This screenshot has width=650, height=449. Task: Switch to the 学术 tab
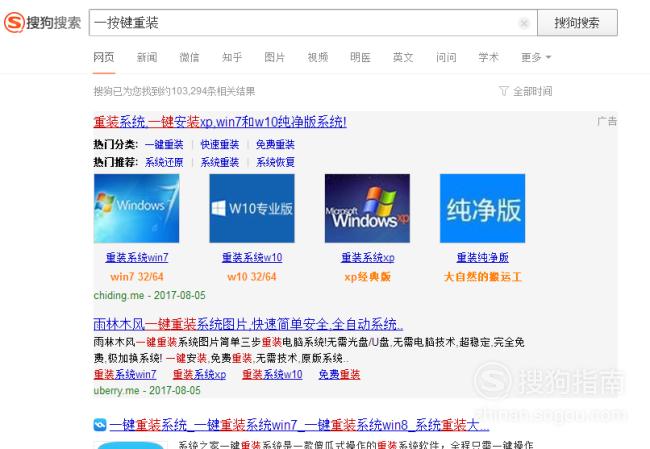pyautogui.click(x=488, y=57)
